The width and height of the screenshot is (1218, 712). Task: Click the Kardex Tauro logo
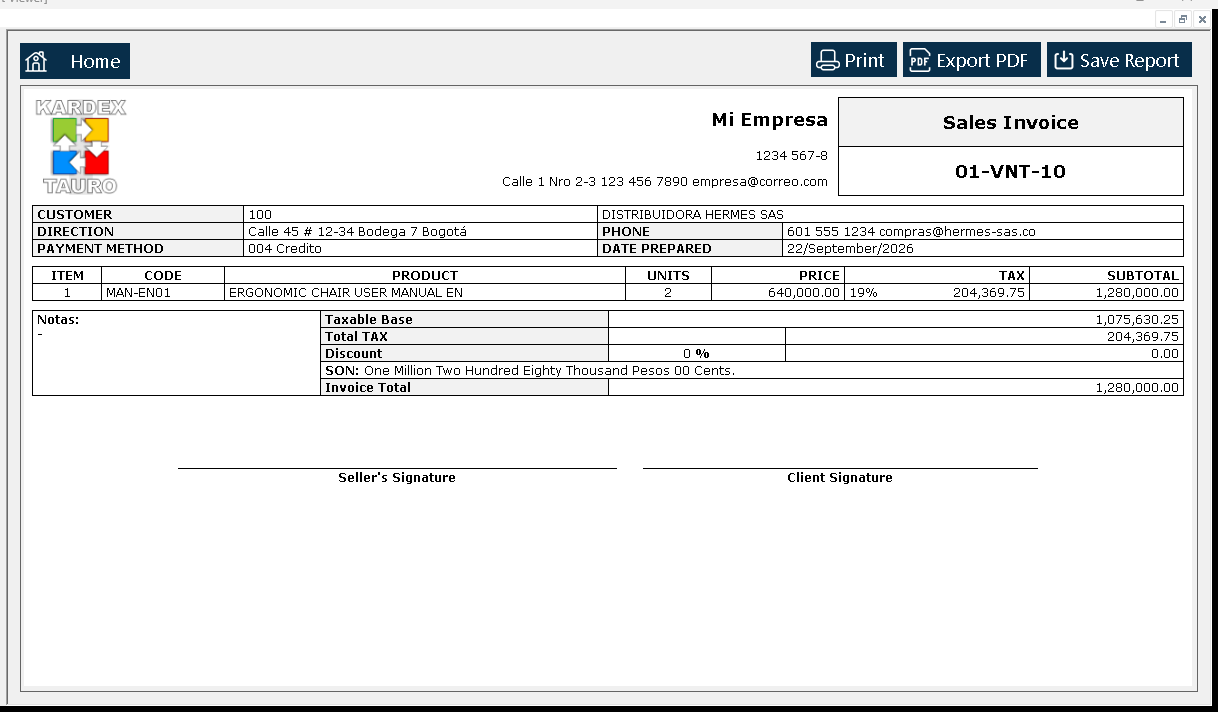coord(81,146)
